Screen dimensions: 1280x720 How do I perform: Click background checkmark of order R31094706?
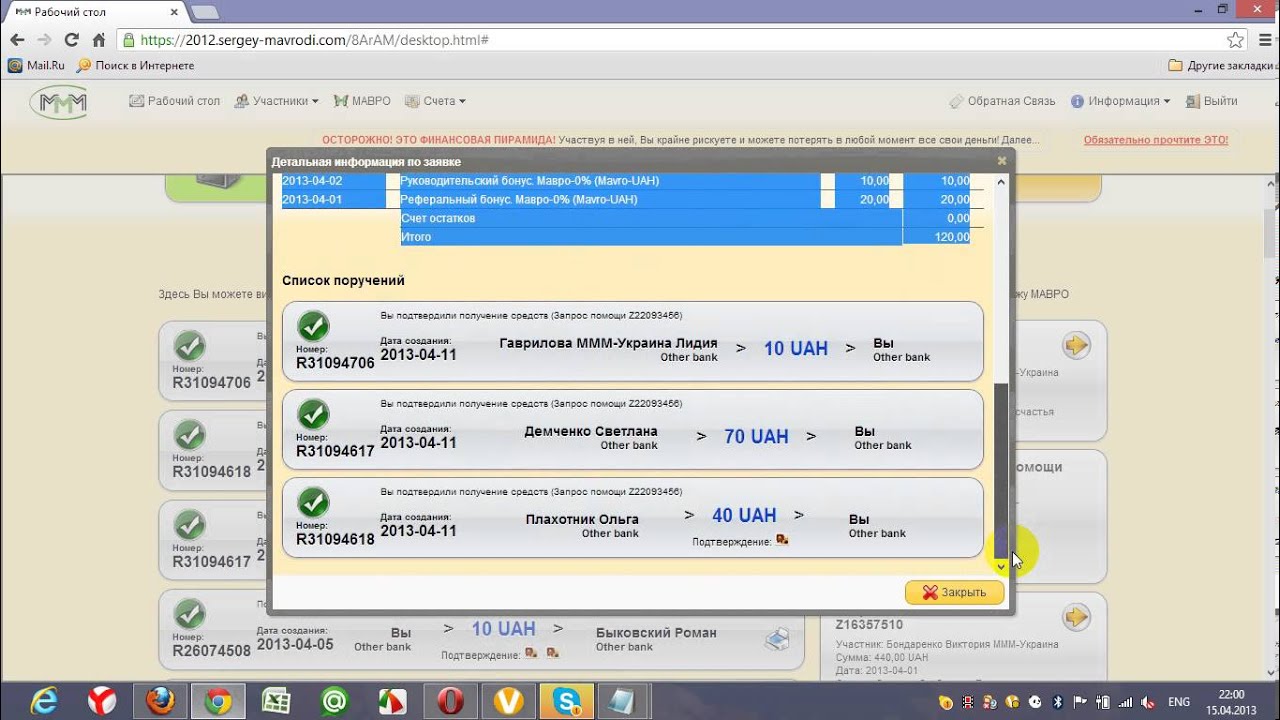click(x=190, y=346)
